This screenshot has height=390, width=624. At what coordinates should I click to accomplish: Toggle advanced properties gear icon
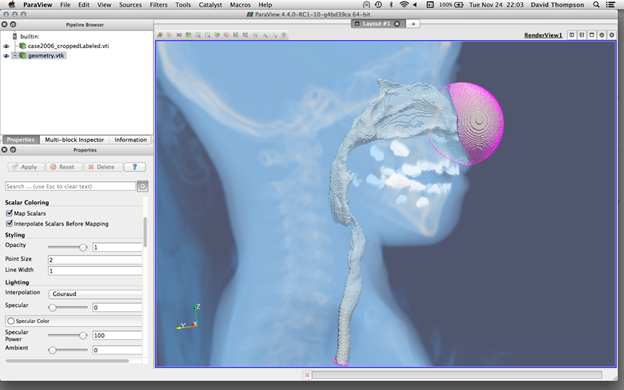[143, 186]
